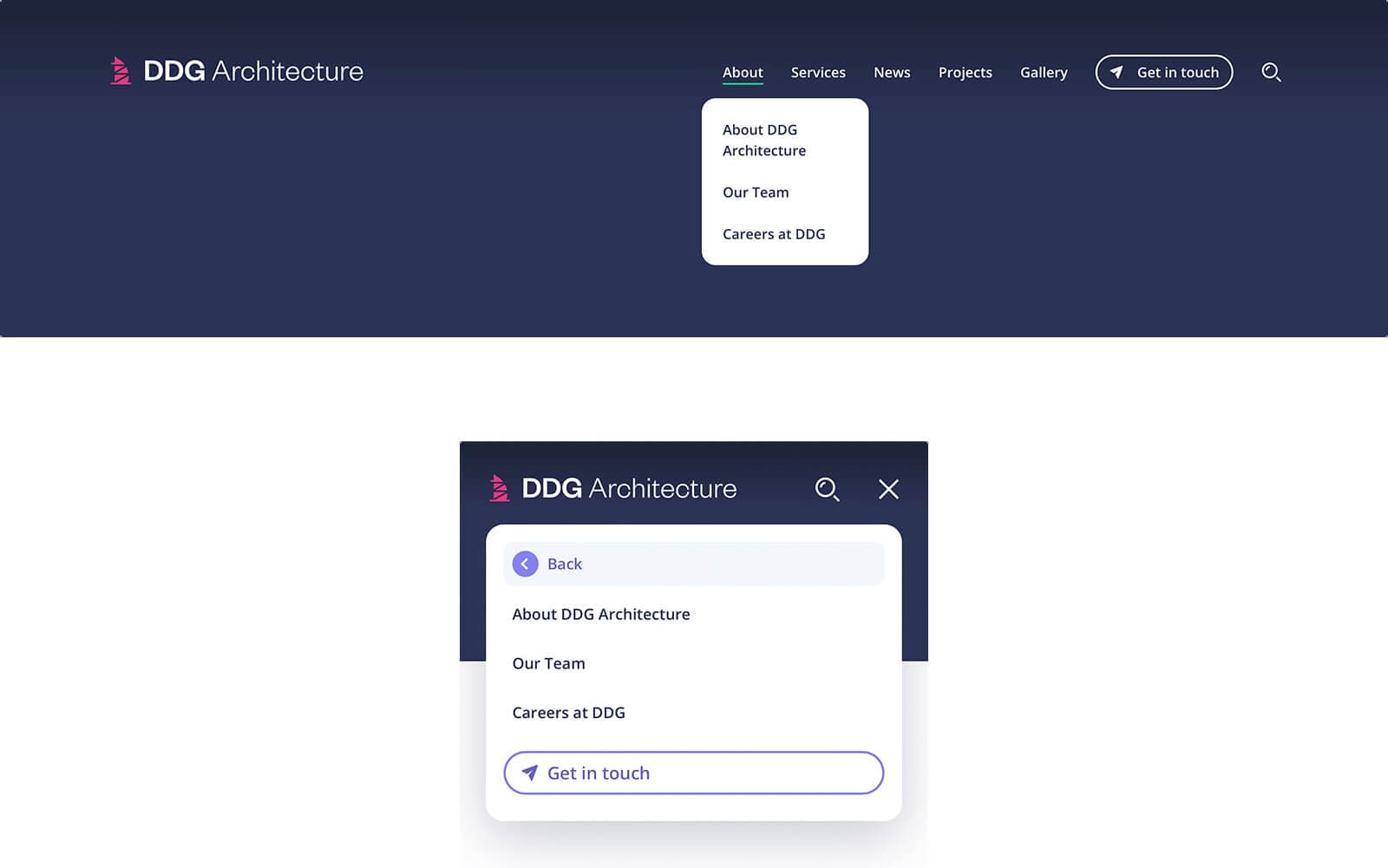Screen dimensions: 1388x868
Task: Tap the mobile Get in touch button
Action: tap(693, 773)
